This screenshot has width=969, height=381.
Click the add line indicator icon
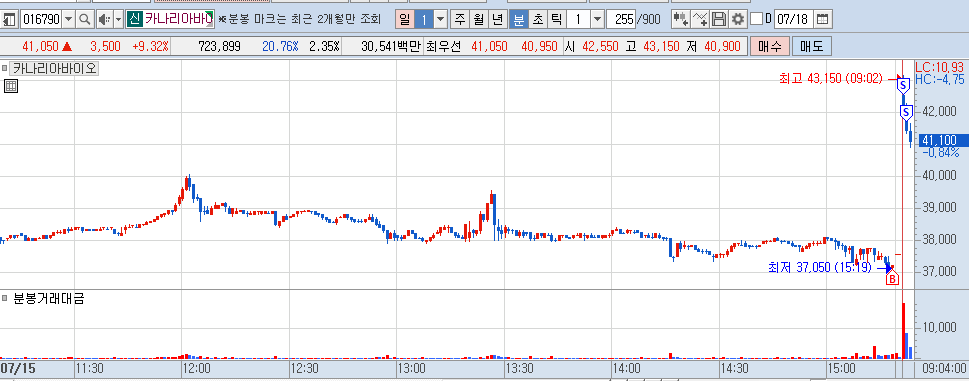[x=700, y=20]
